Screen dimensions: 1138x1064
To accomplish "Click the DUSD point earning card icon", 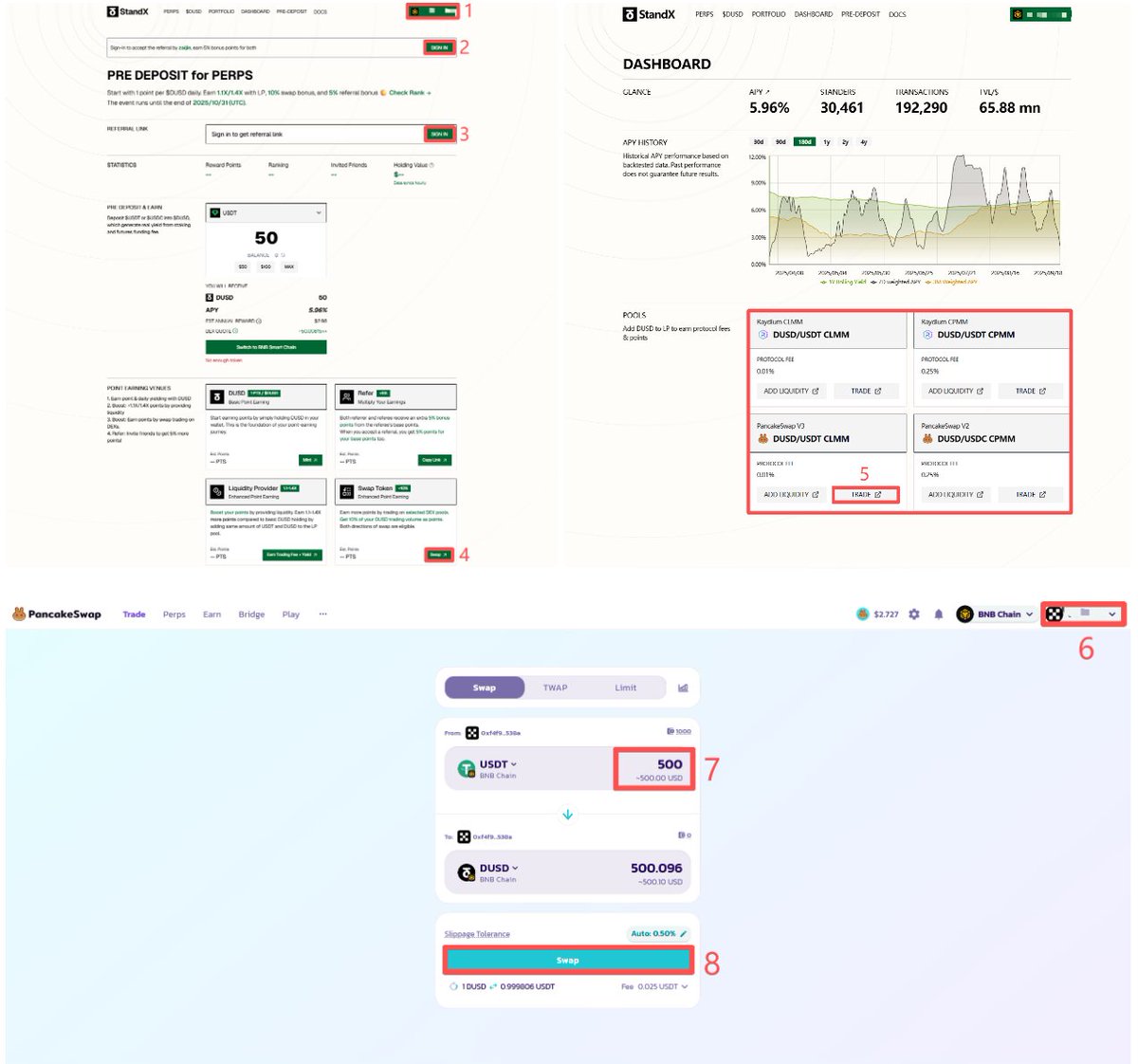I will (x=217, y=396).
